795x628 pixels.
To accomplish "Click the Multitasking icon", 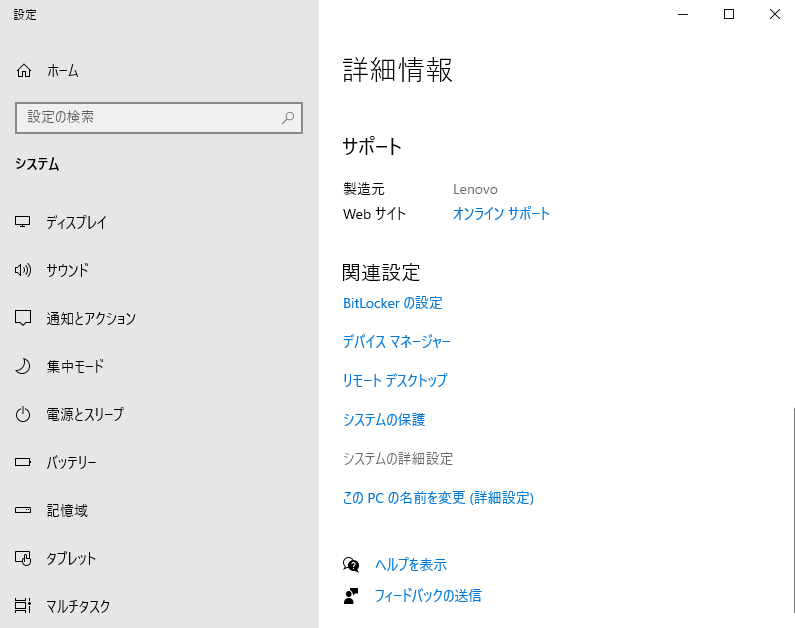I will tap(23, 606).
